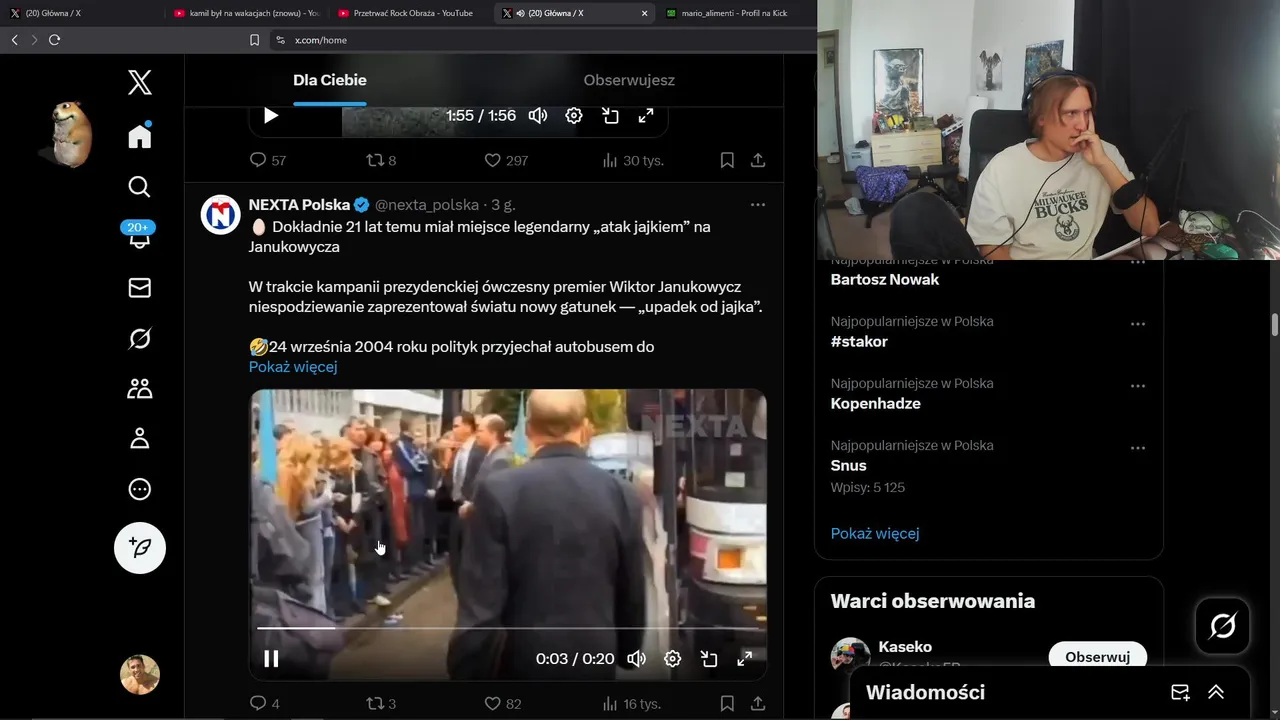Open Communities people icon in sidebar
The width and height of the screenshot is (1280, 720).
[x=140, y=389]
